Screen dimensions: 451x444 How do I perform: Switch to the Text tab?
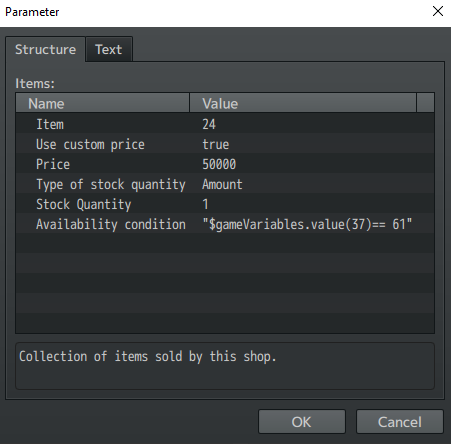pos(109,49)
